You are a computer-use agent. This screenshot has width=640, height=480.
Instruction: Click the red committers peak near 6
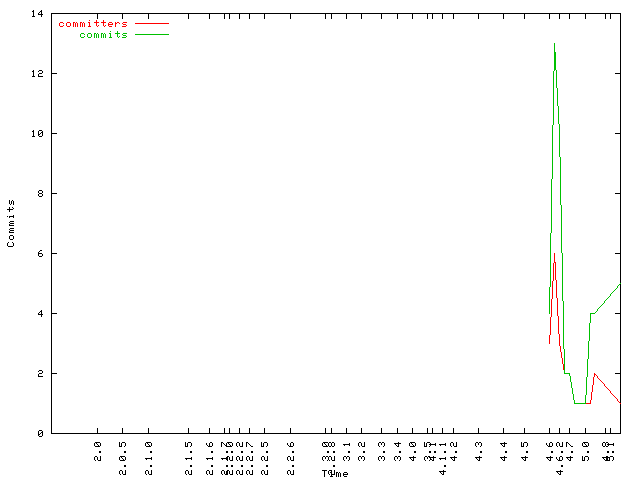tap(554, 254)
